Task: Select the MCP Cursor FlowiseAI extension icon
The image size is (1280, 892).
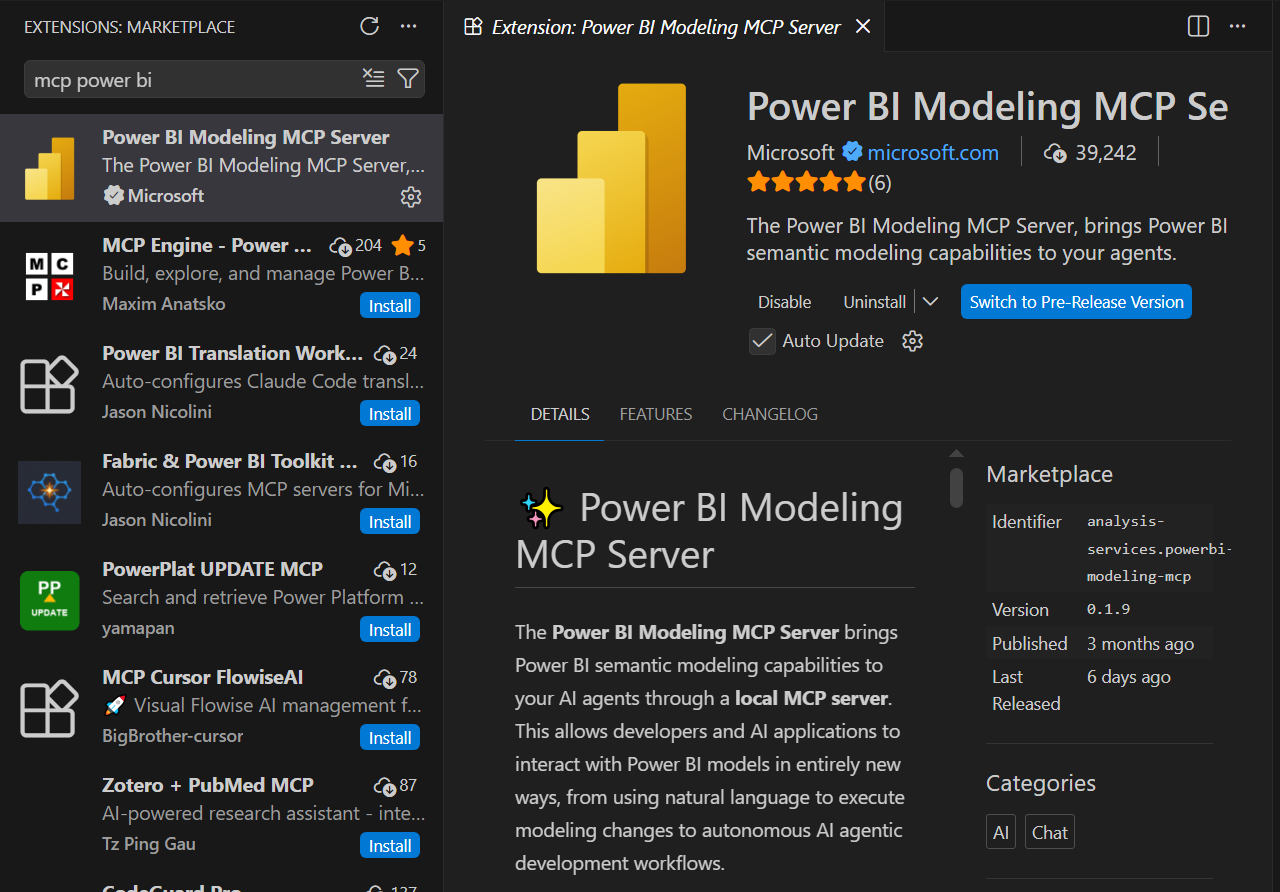Action: pyautogui.click(x=50, y=708)
